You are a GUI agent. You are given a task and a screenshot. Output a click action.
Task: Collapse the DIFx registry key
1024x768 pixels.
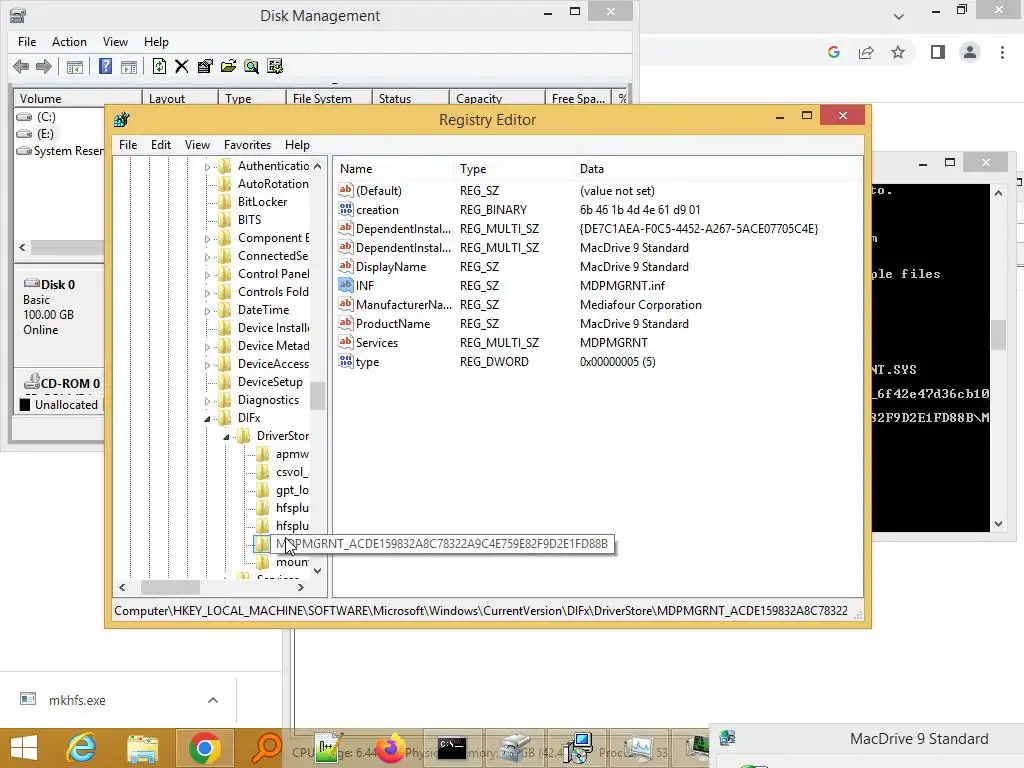point(207,419)
